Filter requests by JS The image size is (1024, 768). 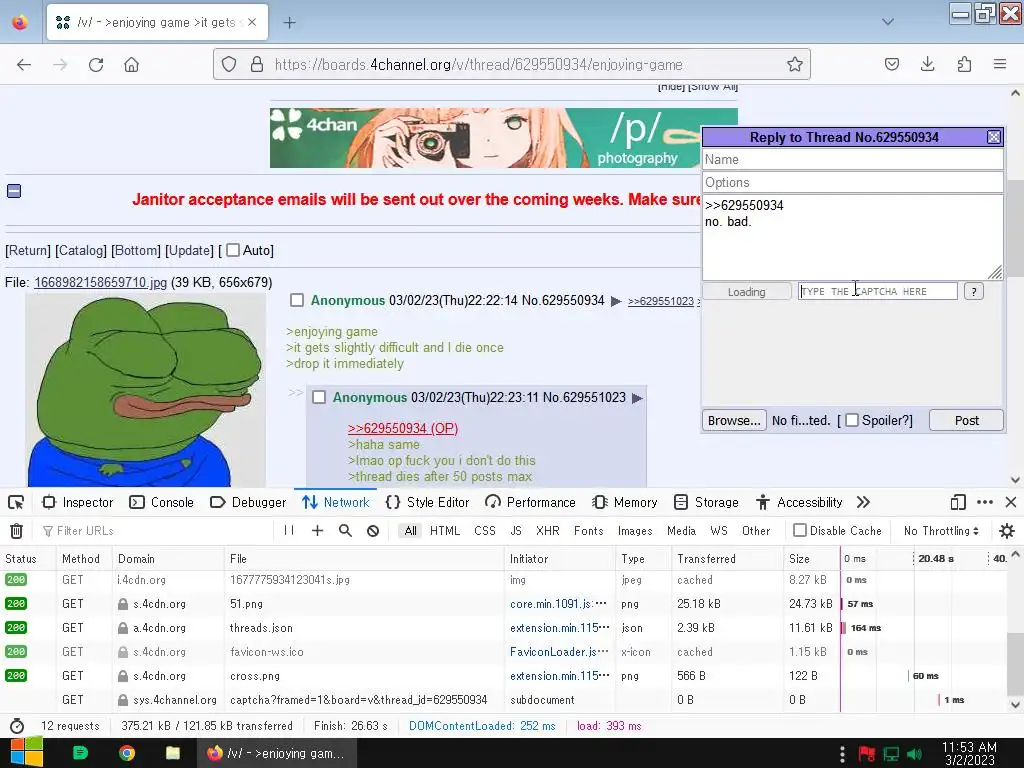(x=516, y=531)
